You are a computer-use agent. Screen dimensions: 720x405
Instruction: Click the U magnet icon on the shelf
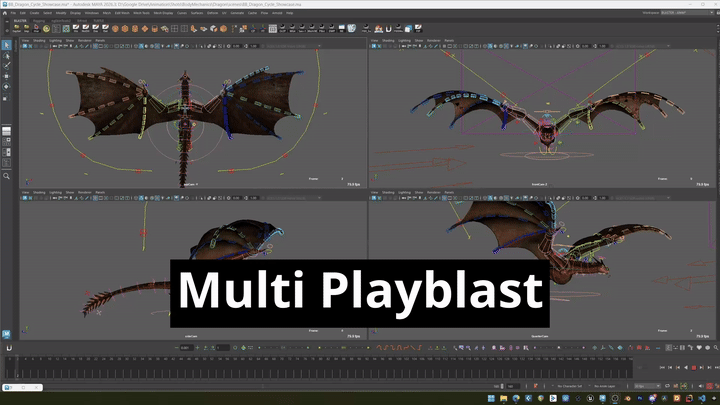(x=388, y=28)
